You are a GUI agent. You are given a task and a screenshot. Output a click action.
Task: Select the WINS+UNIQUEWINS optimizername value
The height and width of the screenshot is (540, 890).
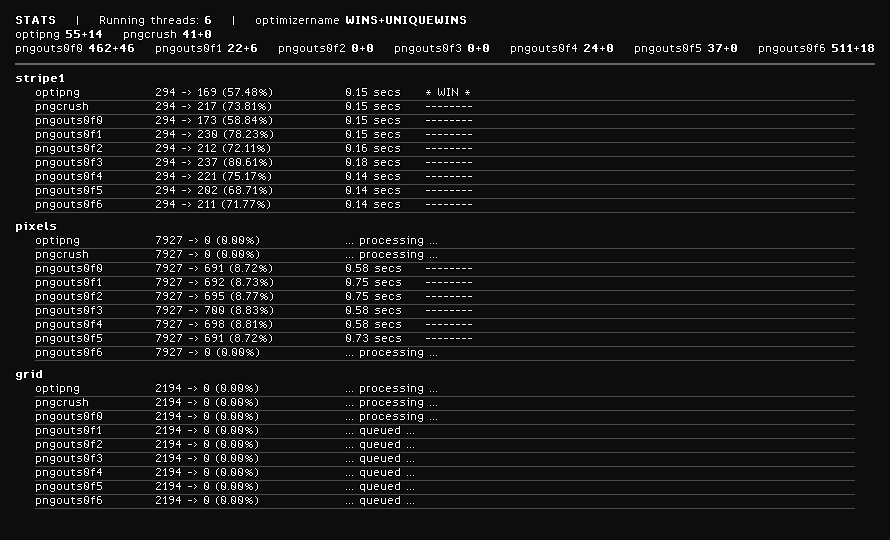[405, 20]
